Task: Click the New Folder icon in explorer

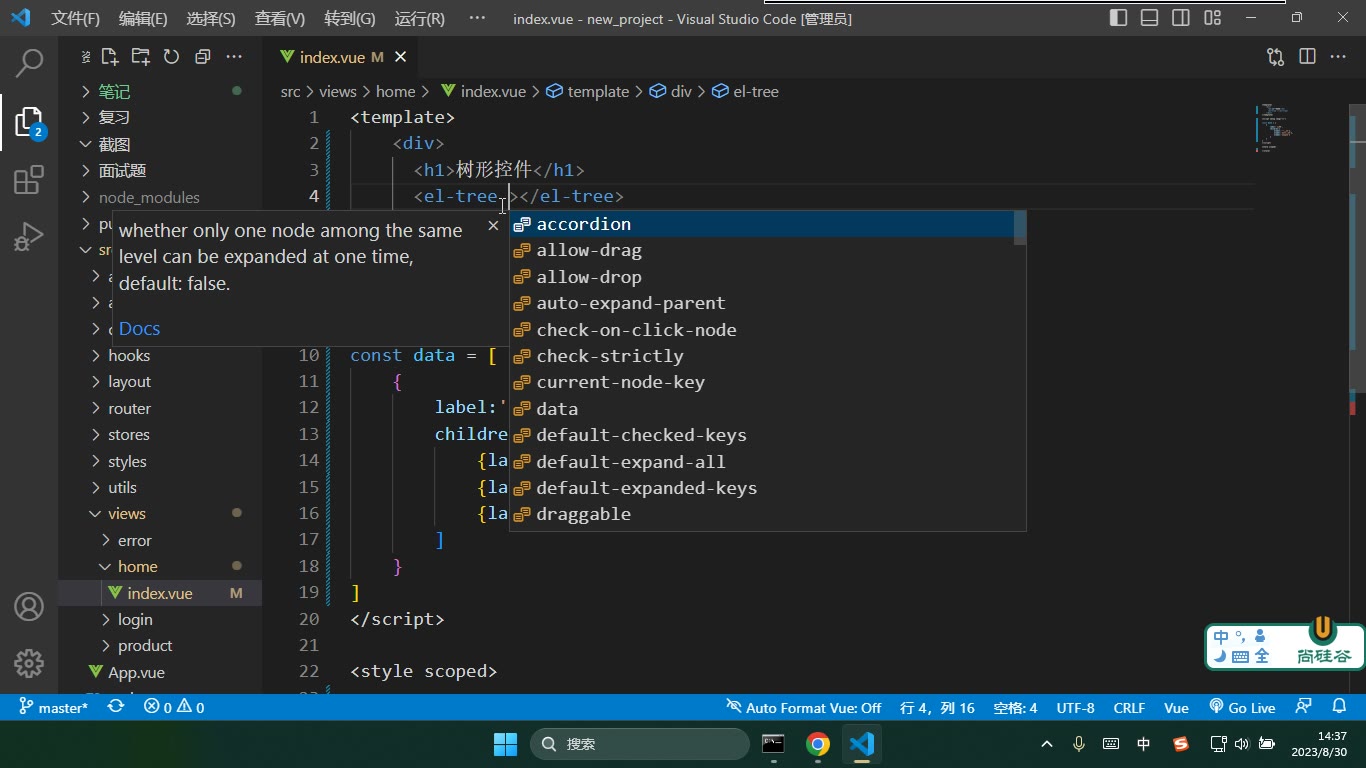Action: point(141,57)
